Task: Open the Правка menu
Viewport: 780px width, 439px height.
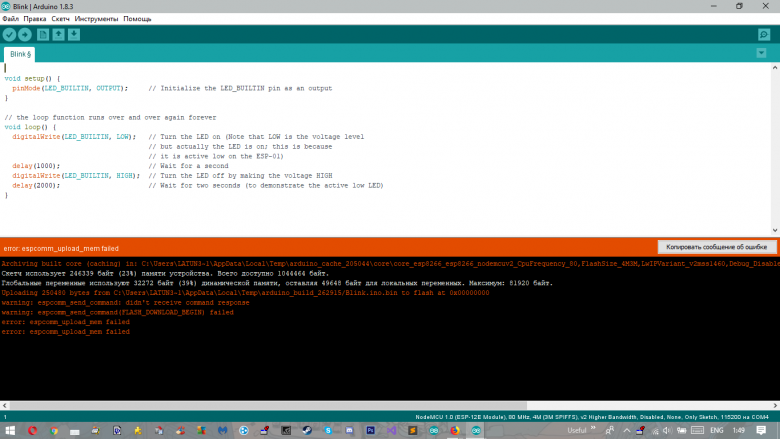Action: [35, 19]
